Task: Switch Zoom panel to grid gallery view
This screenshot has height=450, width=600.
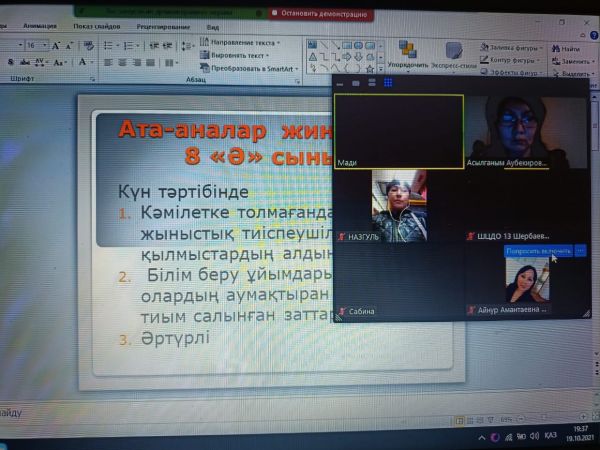Action: [x=387, y=82]
